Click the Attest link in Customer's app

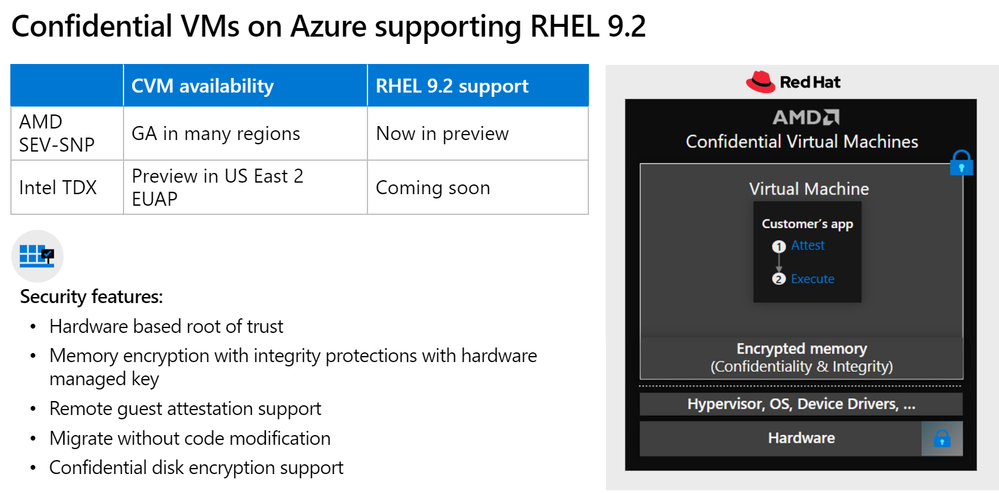pos(808,245)
